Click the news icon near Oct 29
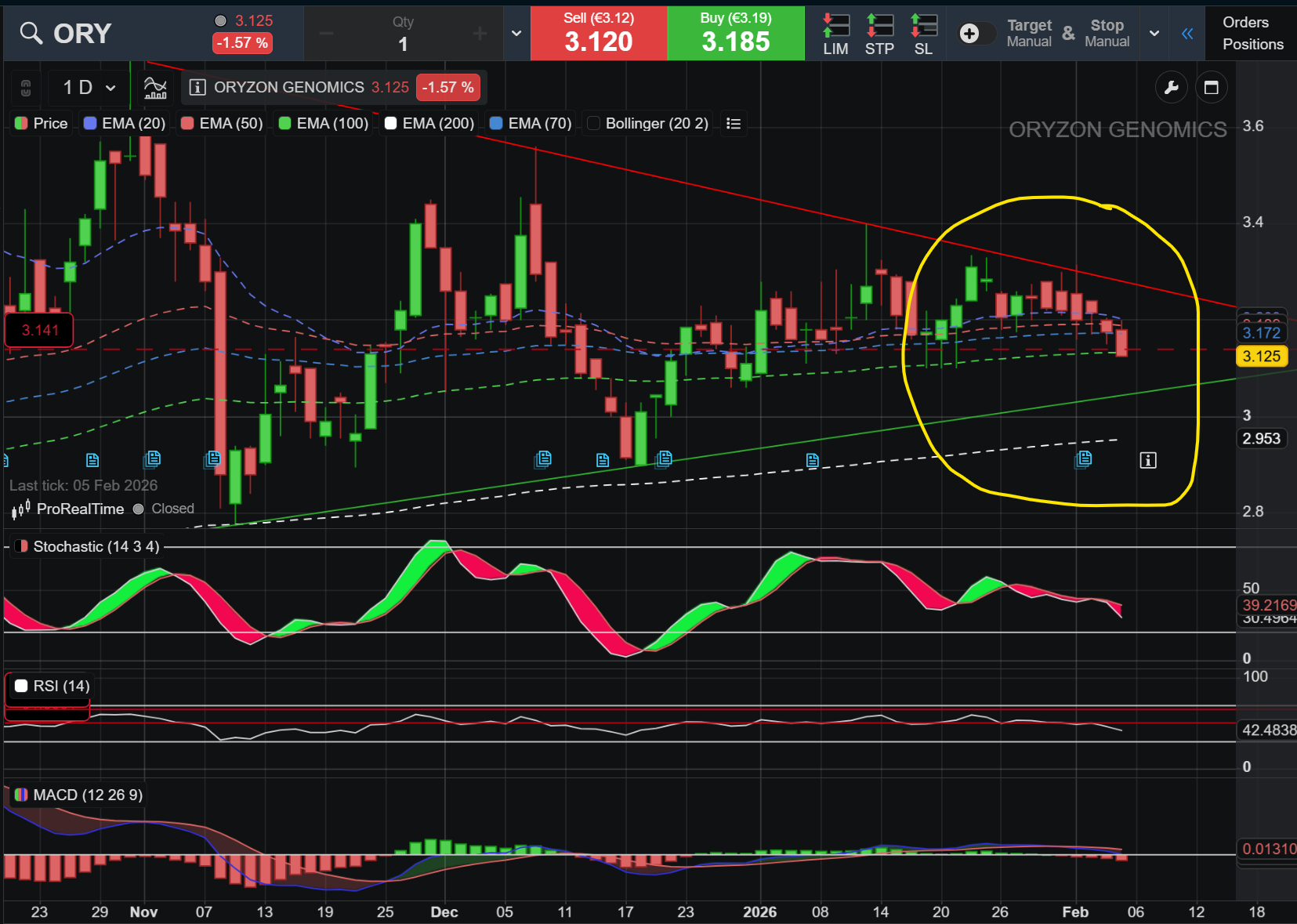The image size is (1297, 924). (92, 460)
